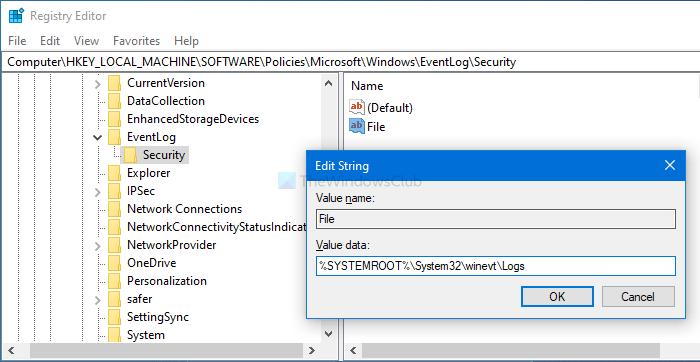Click the Network Connections folder icon
Viewport: 700px width, 362px height.
click(x=115, y=209)
